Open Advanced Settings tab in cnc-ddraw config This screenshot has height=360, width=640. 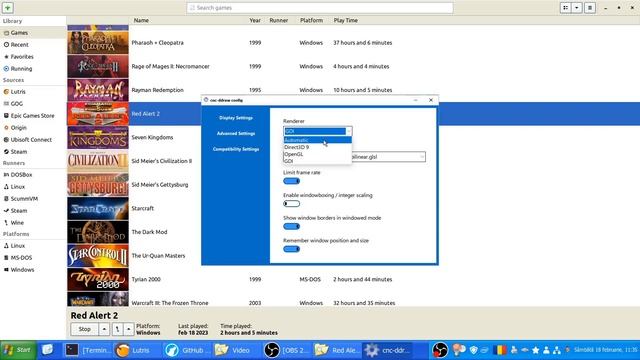[x=236, y=133]
